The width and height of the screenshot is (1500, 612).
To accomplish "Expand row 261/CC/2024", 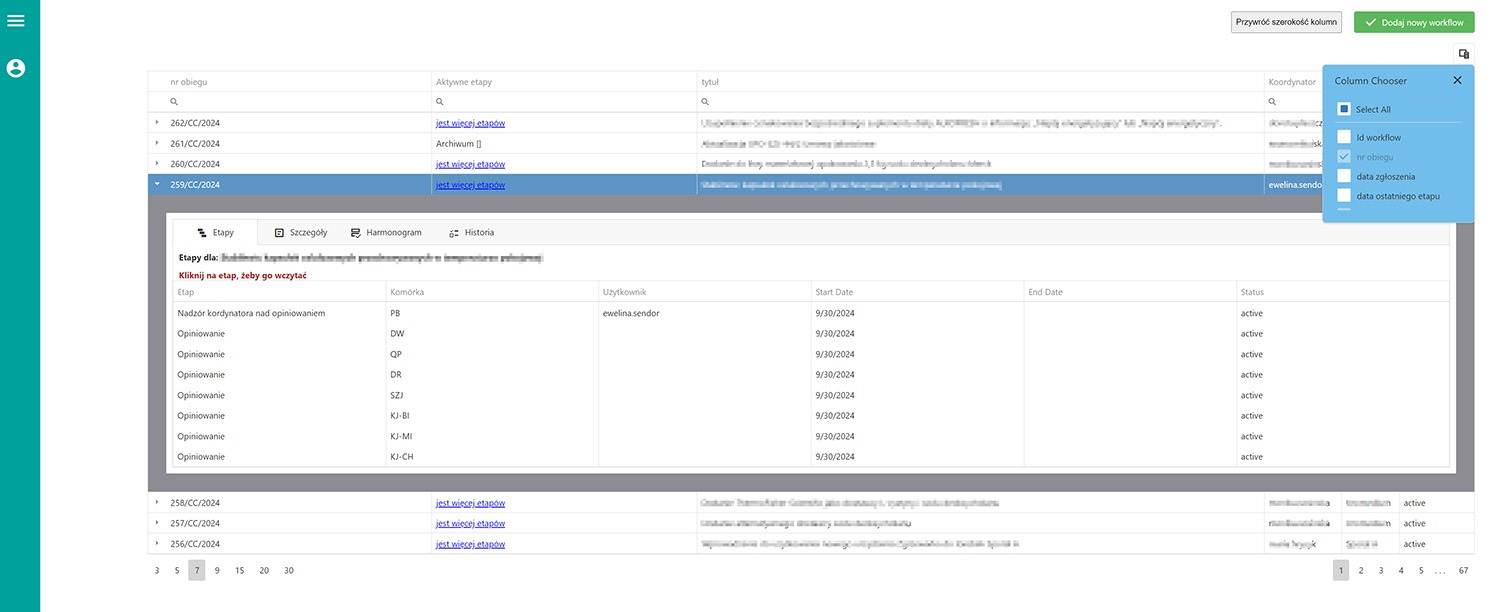I will point(156,143).
